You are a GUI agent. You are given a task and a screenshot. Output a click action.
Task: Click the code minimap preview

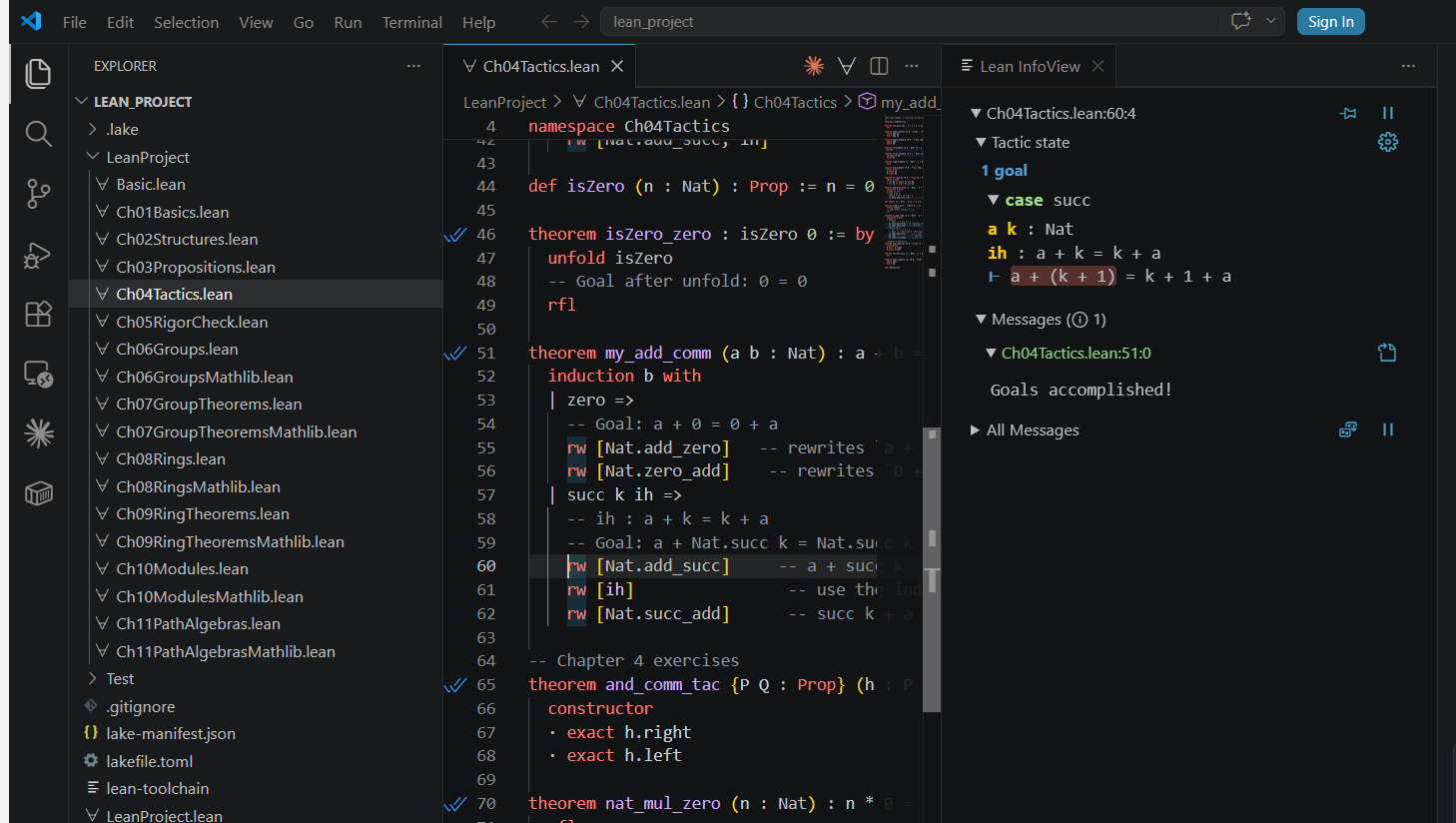point(903,192)
